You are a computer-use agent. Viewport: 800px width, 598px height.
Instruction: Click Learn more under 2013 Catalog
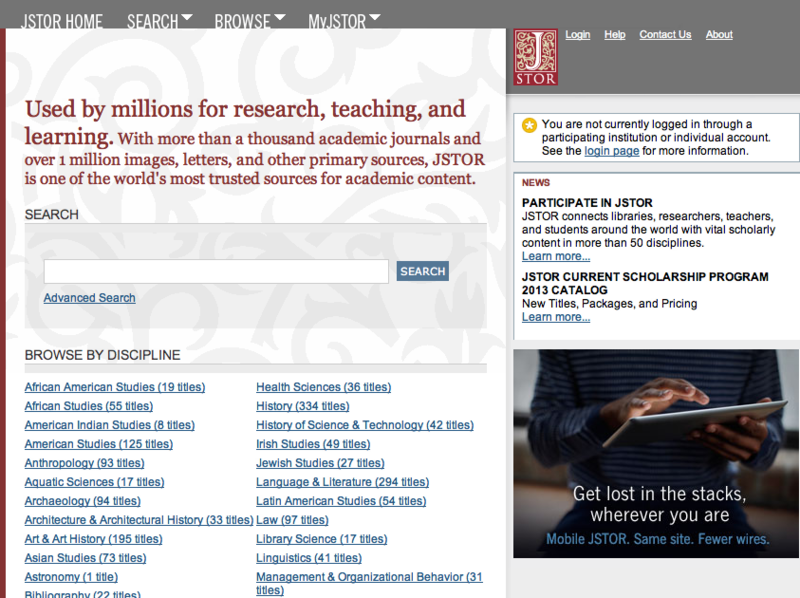pyautogui.click(x=556, y=317)
